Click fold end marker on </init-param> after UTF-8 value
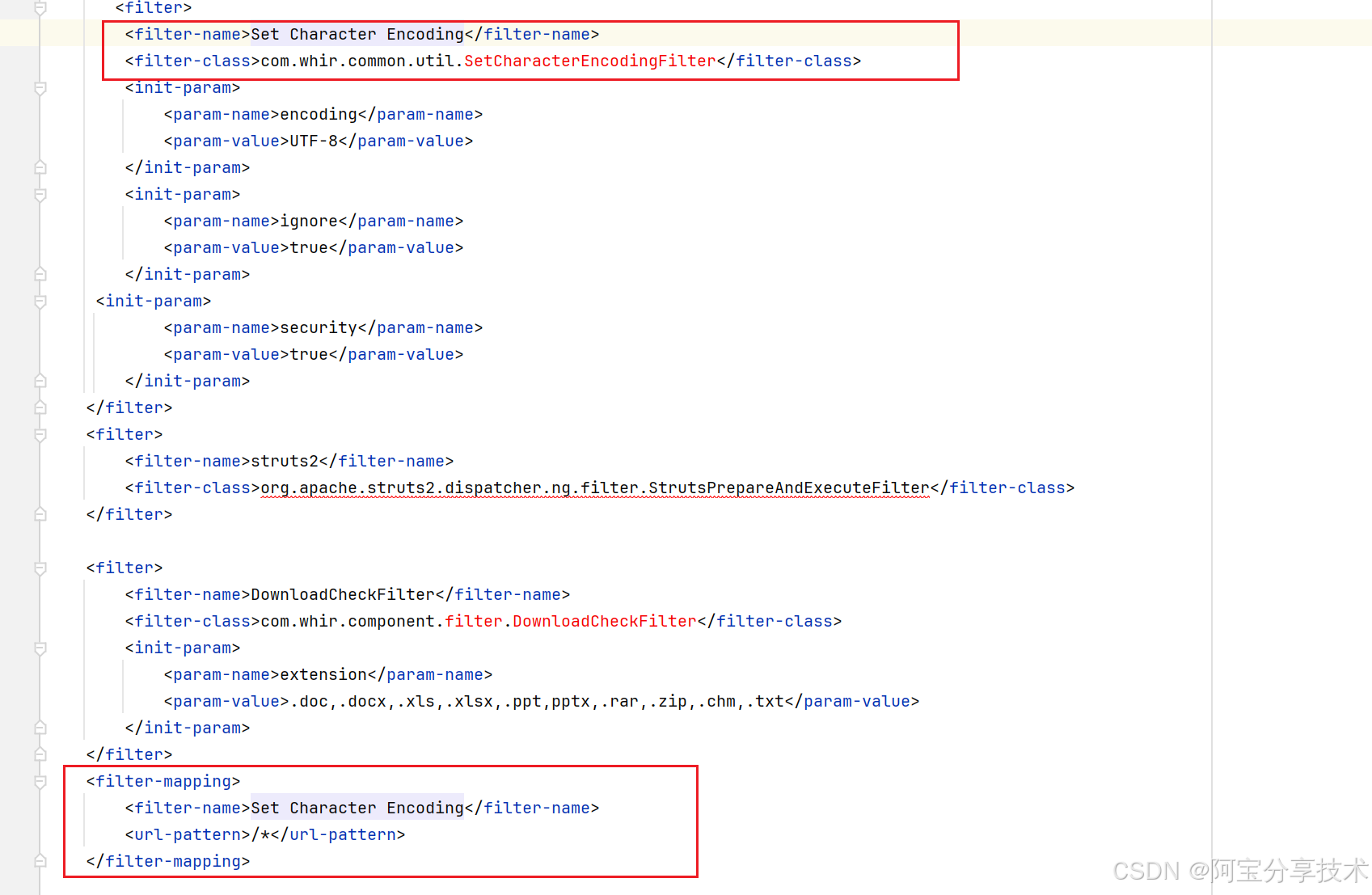The image size is (1372, 895). click(40, 167)
